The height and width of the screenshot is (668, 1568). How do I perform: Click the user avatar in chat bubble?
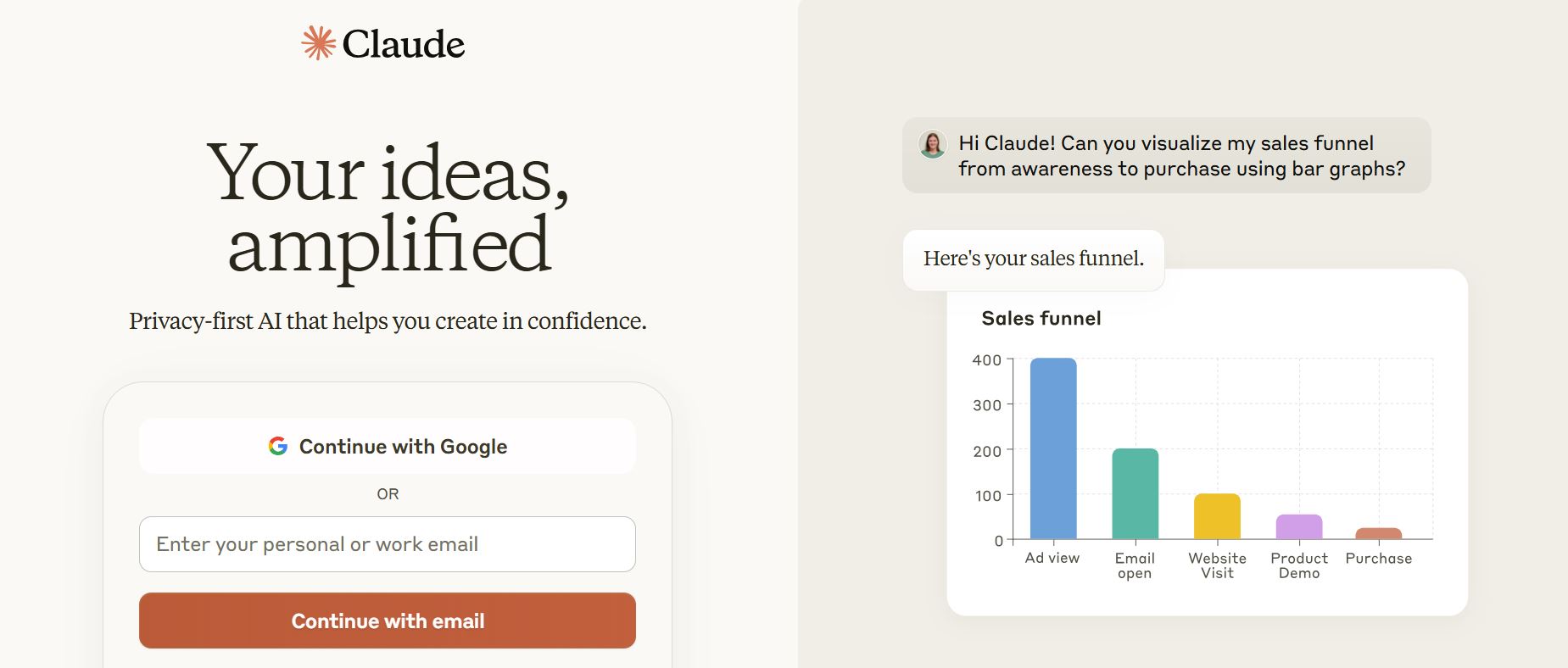933,144
